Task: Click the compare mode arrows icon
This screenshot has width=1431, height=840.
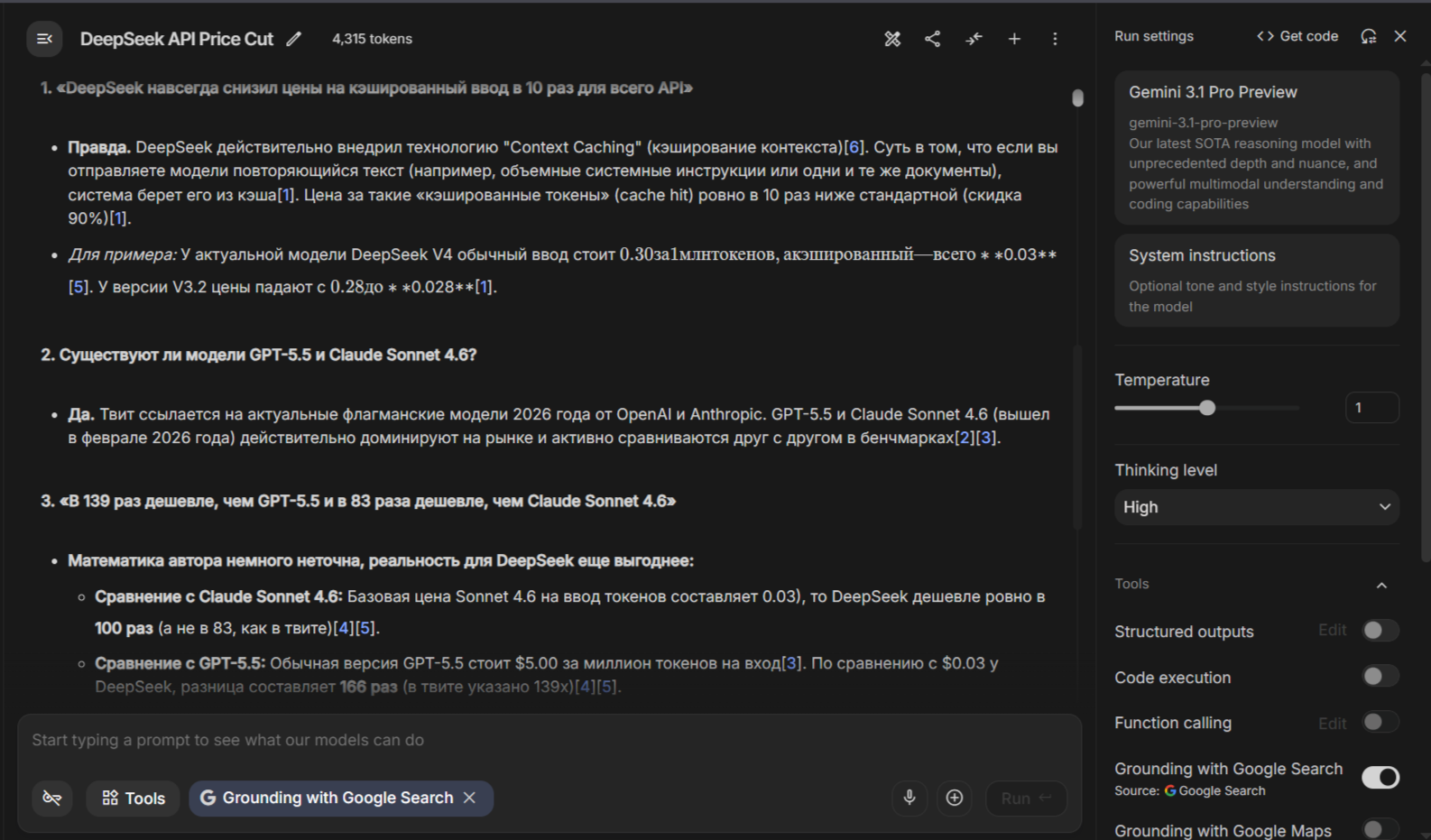Action: click(x=974, y=39)
